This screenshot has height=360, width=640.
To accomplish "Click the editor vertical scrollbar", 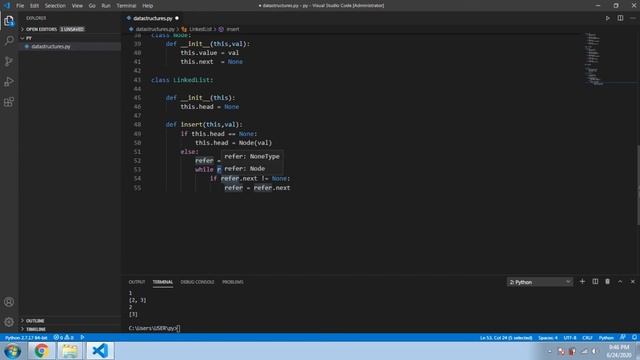I will (x=638, y=185).
